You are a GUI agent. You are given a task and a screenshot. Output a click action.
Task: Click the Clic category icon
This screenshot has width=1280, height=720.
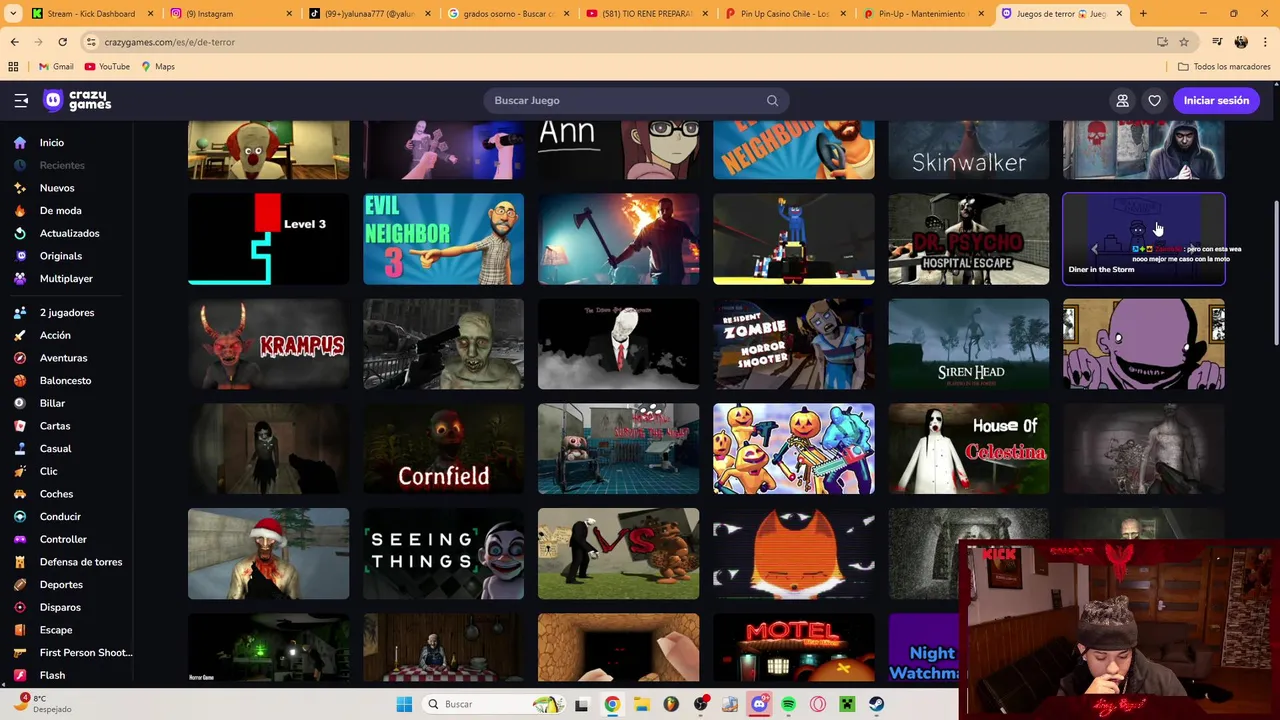pyautogui.click(x=20, y=471)
